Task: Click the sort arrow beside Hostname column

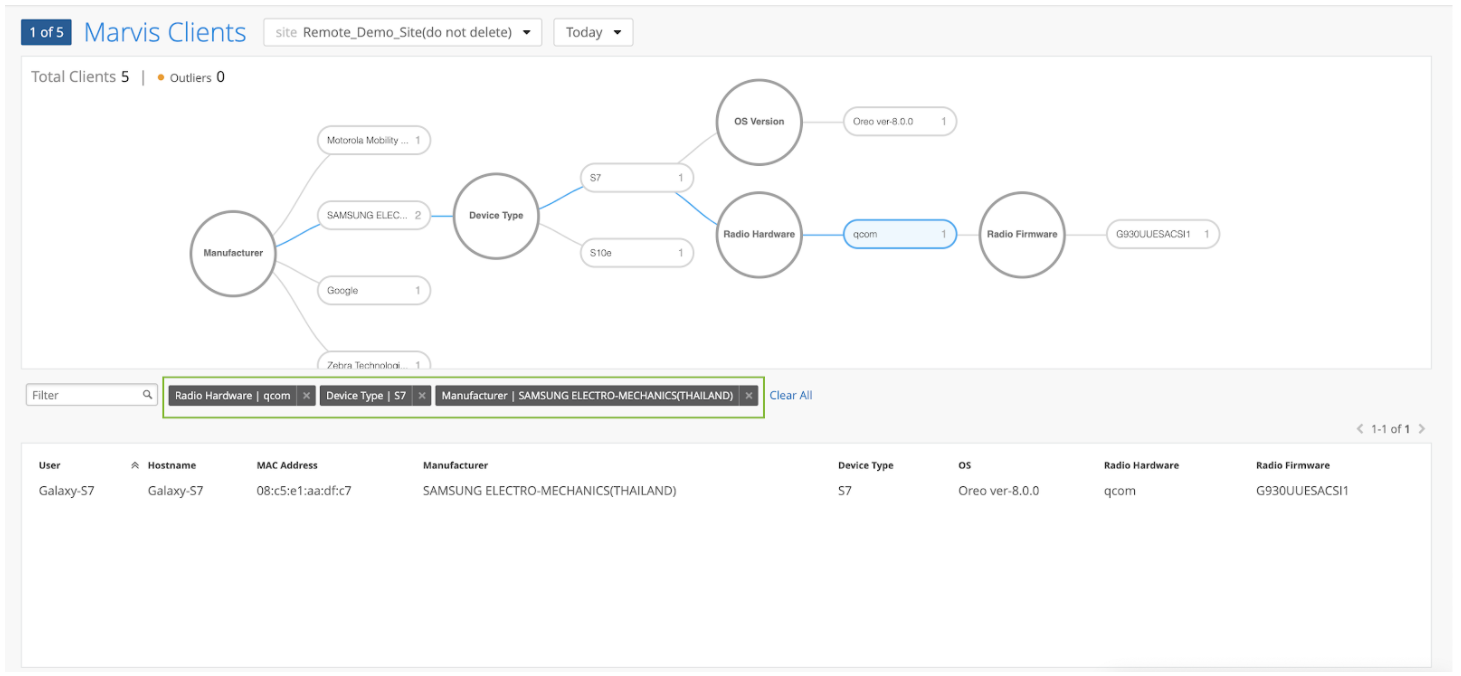Action: click(135, 465)
